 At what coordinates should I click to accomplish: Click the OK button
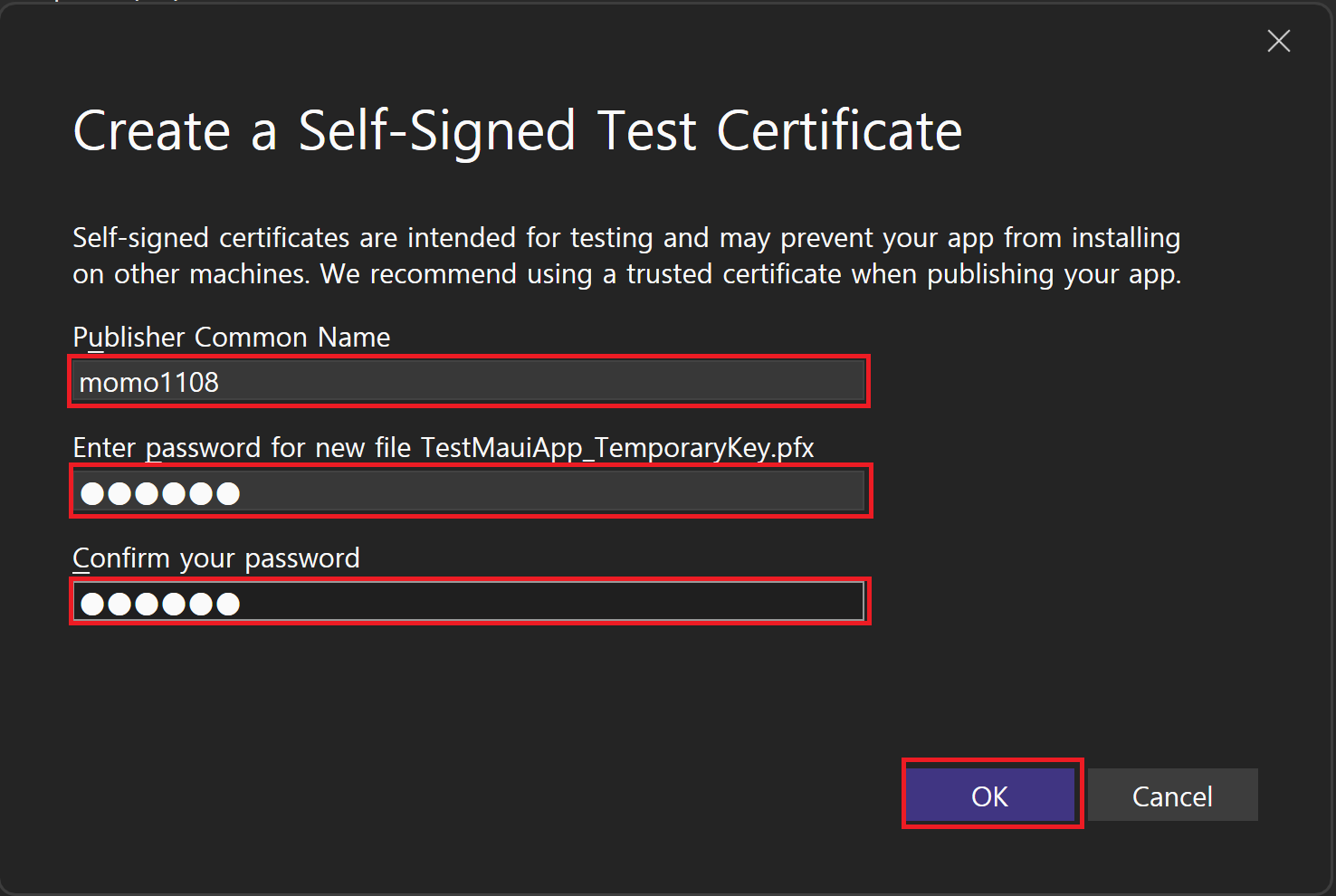[990, 796]
